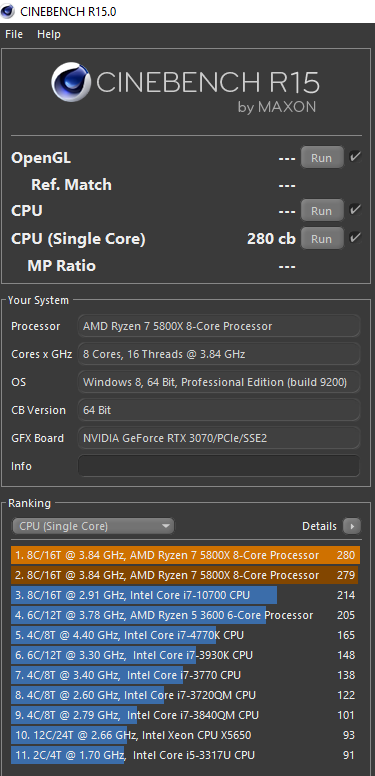Viewport: 375px width, 776px height.
Task: Toggle the CPU test checkbox
Action: (x=355, y=210)
